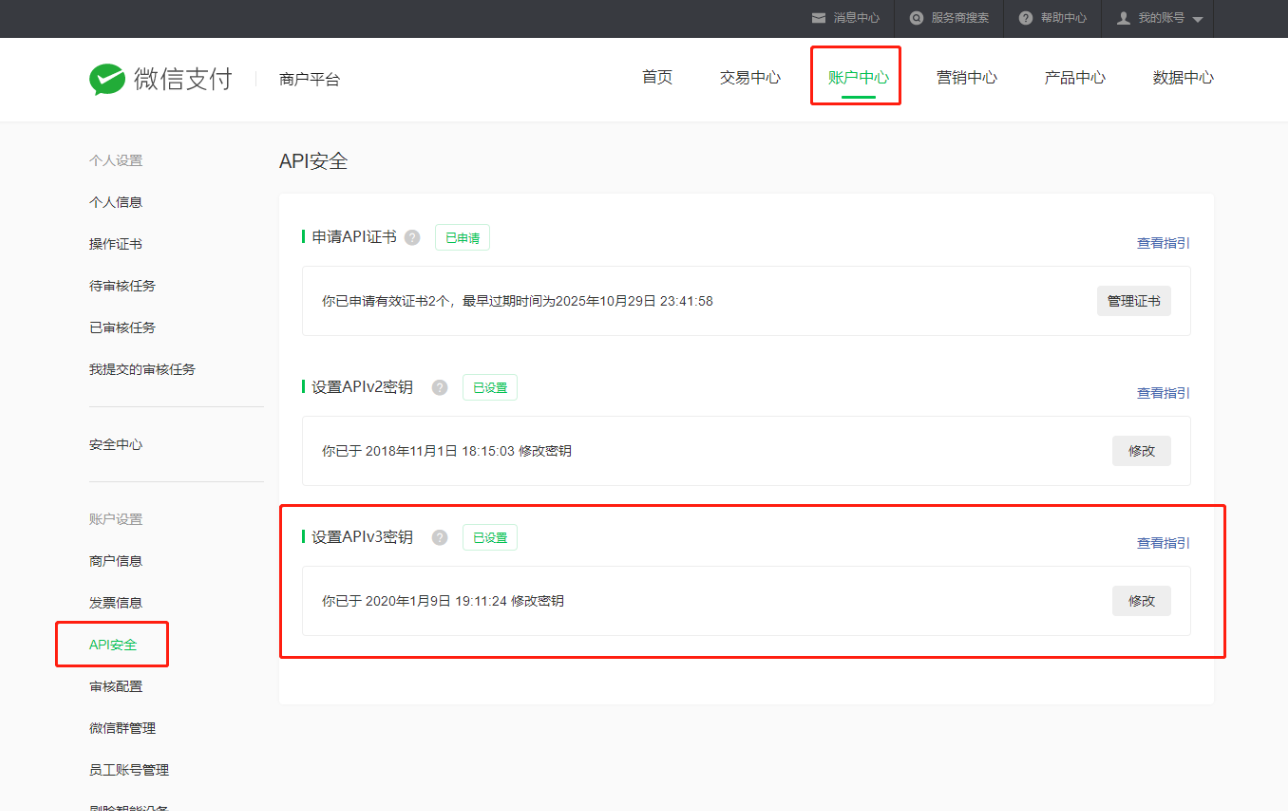Click help icon next to 申请API证书
The height and width of the screenshot is (811, 1288).
(x=412, y=237)
